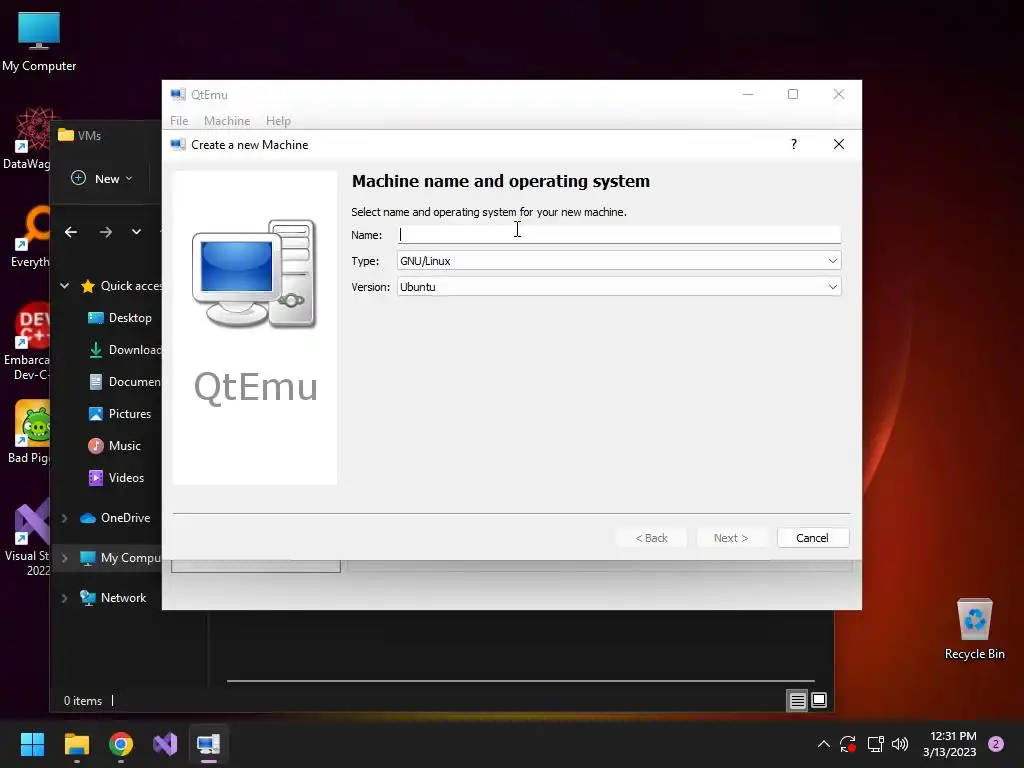Close the Create a new Machine dialog
The image size is (1024, 768).
pos(839,144)
